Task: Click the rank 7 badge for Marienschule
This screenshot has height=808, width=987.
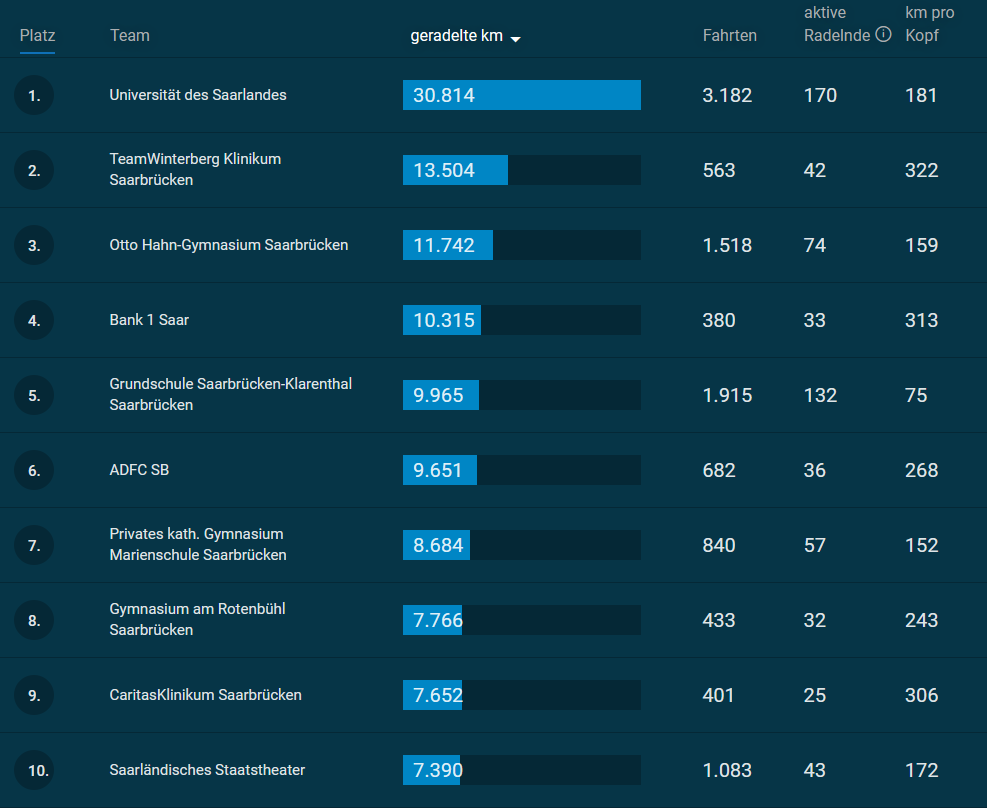Action: (x=34, y=546)
